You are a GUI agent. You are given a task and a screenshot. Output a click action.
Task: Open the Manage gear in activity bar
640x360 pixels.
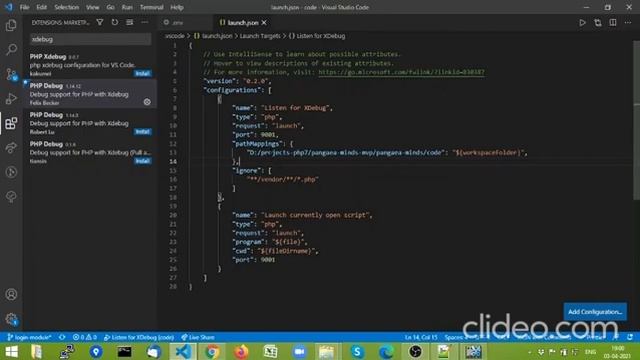point(11,319)
